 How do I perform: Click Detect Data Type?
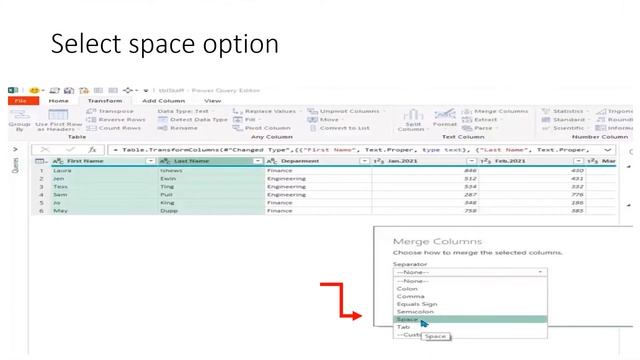pyautogui.click(x=192, y=120)
